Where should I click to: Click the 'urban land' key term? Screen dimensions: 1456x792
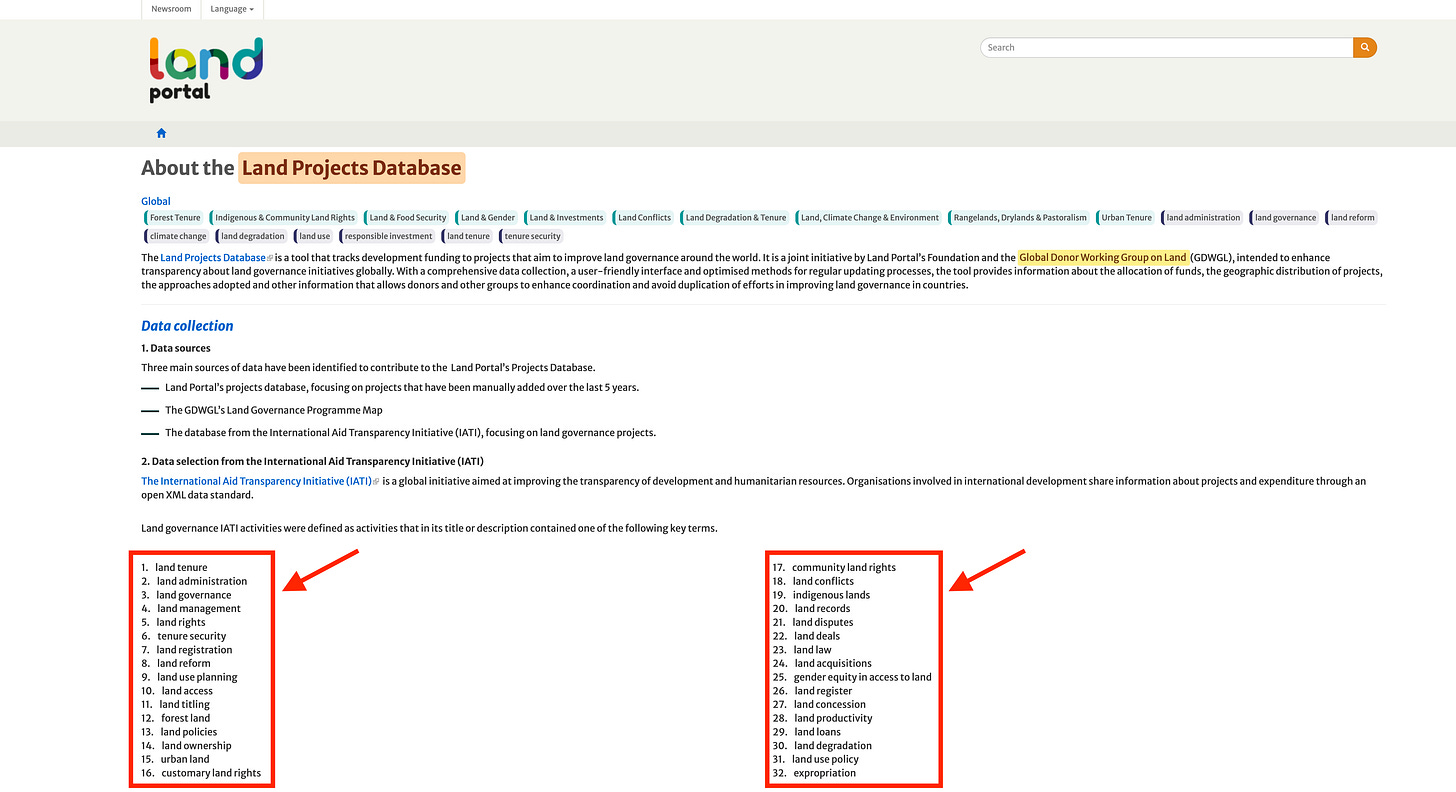[185, 759]
